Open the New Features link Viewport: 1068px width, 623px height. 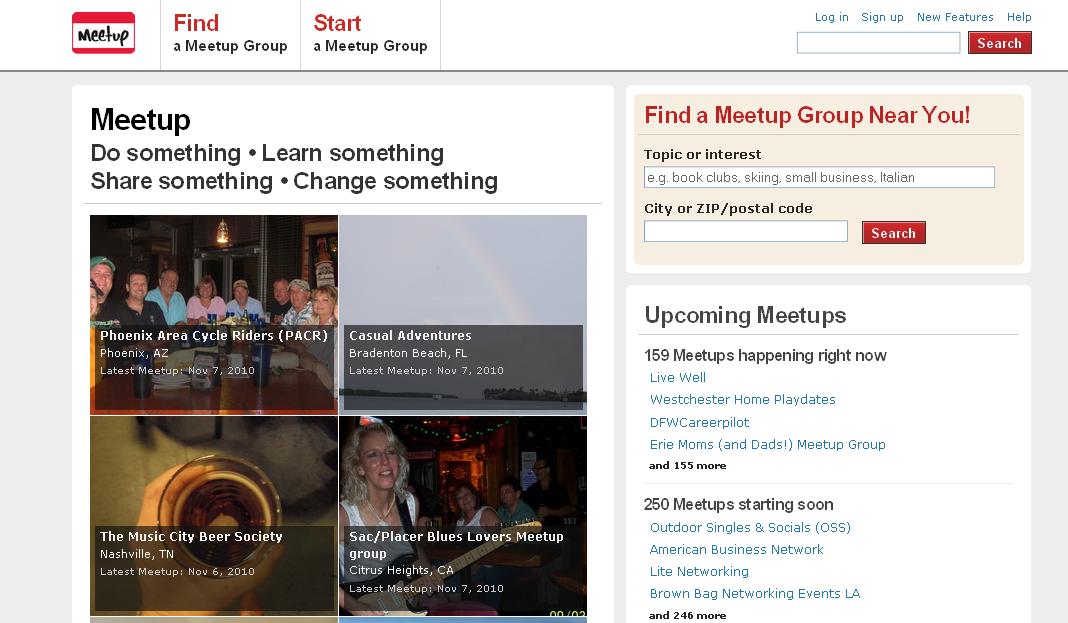pyautogui.click(x=955, y=17)
